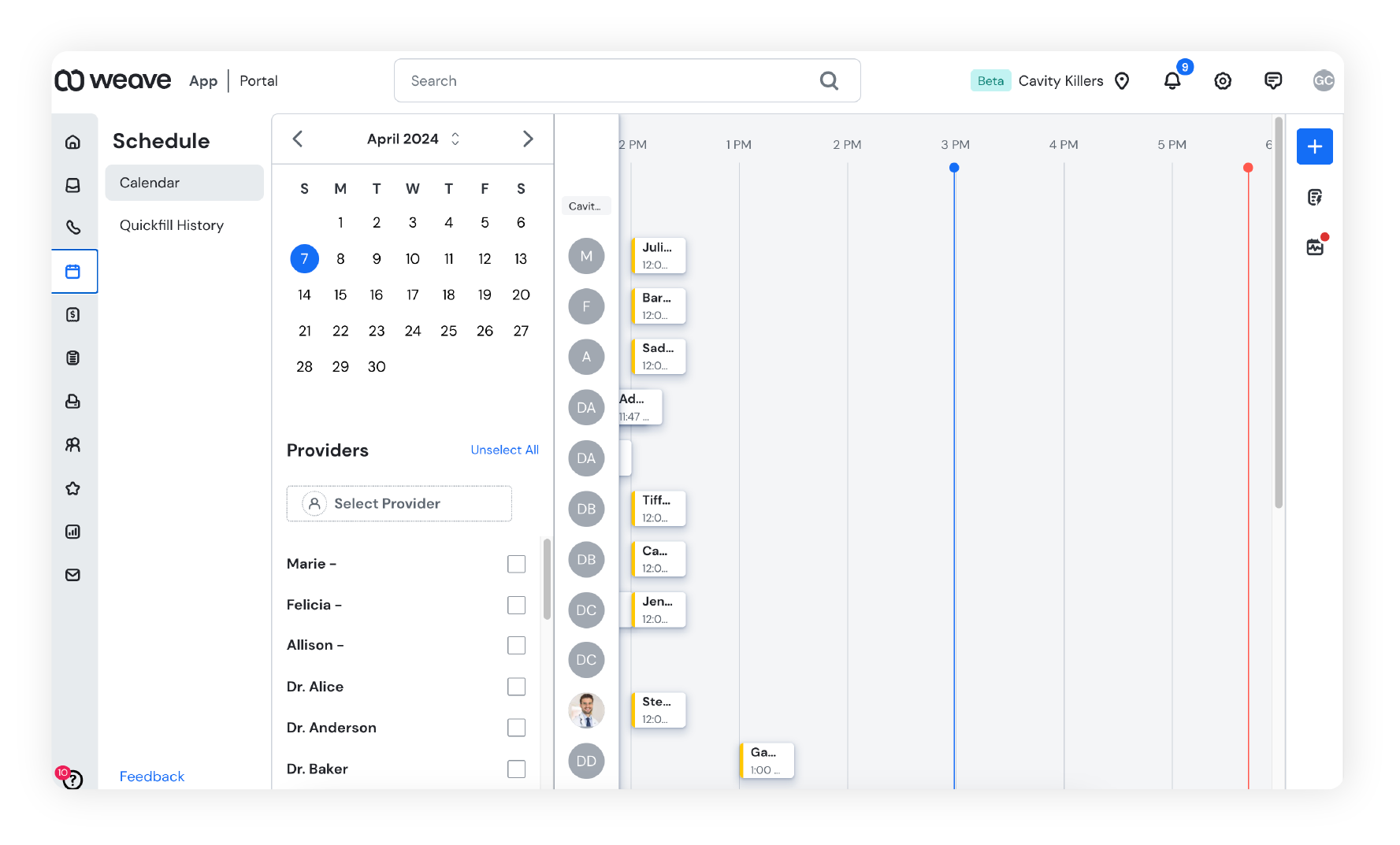The image size is (1400, 845).
Task: Open the notifications bell icon
Action: (1172, 80)
